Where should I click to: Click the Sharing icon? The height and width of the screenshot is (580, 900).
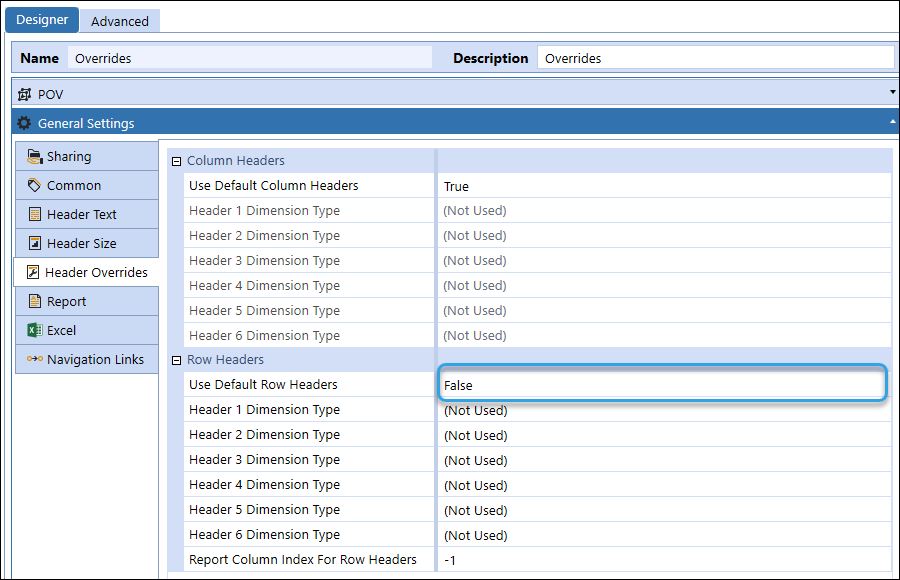coord(35,156)
